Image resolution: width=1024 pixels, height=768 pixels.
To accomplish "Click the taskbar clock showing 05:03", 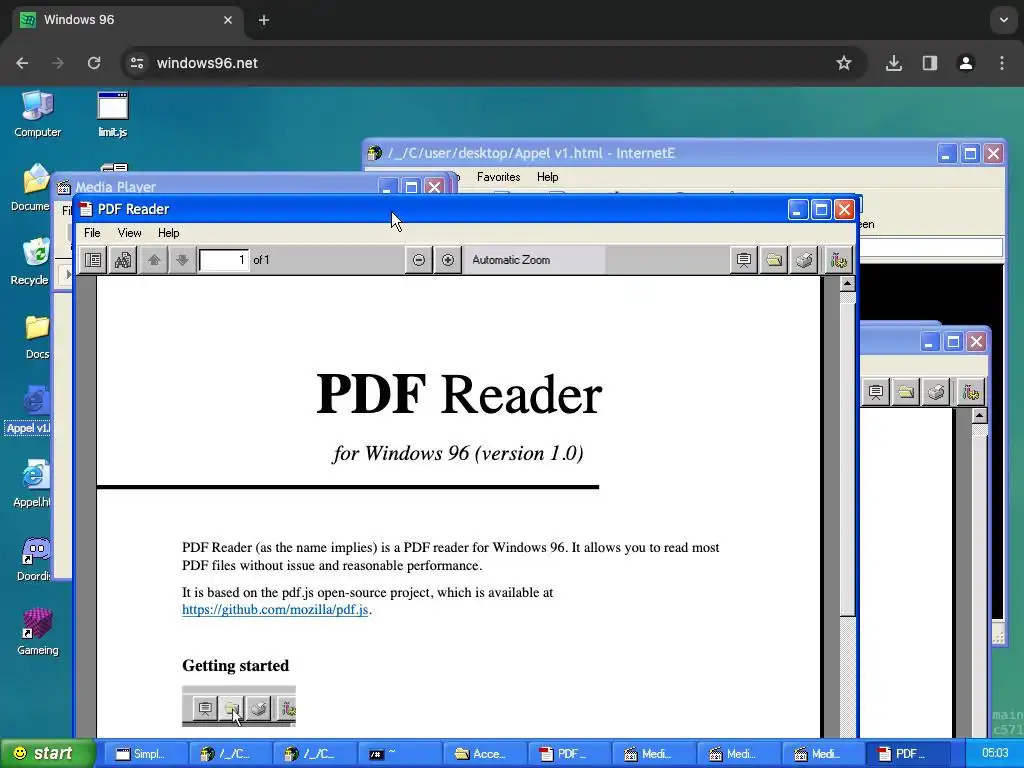I will point(995,753).
